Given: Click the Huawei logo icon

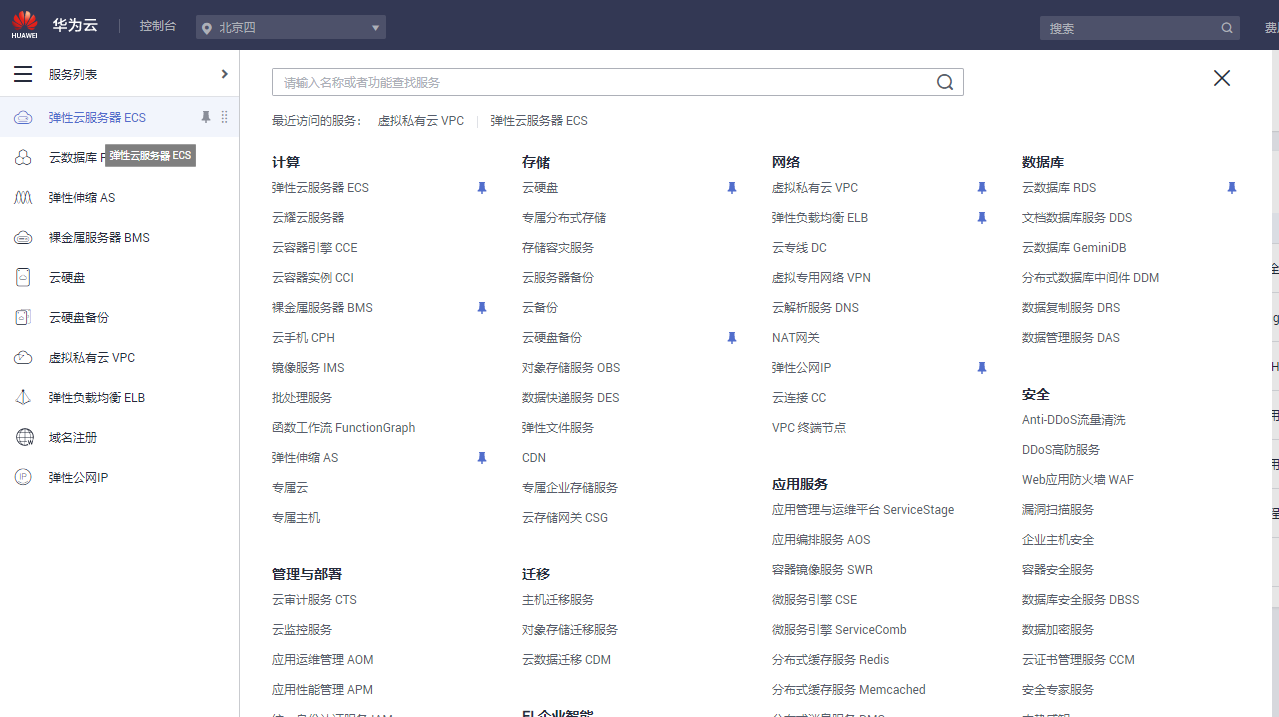Looking at the screenshot, I should [24, 25].
